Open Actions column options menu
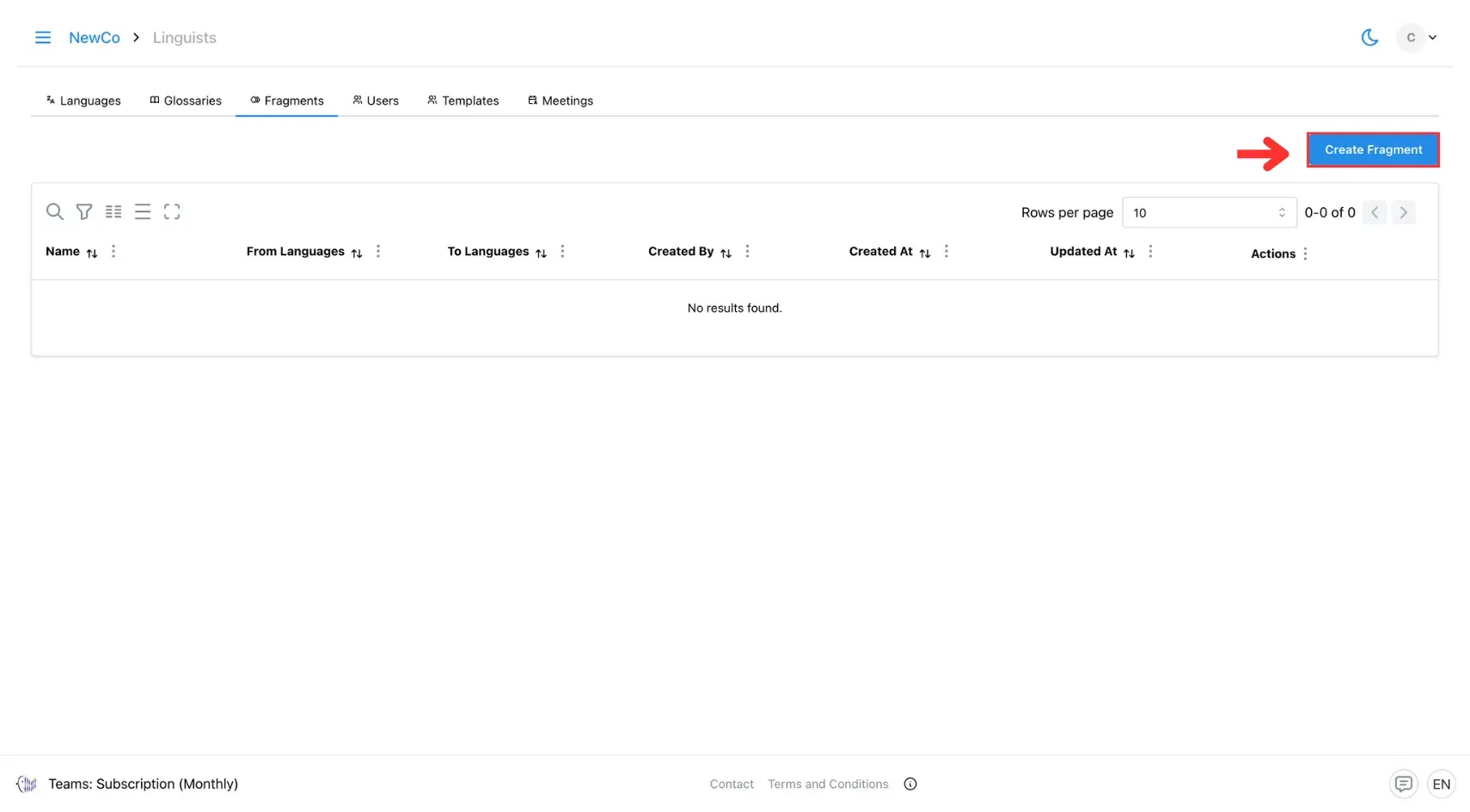Viewport: 1470px width, 812px height. 1305,253
